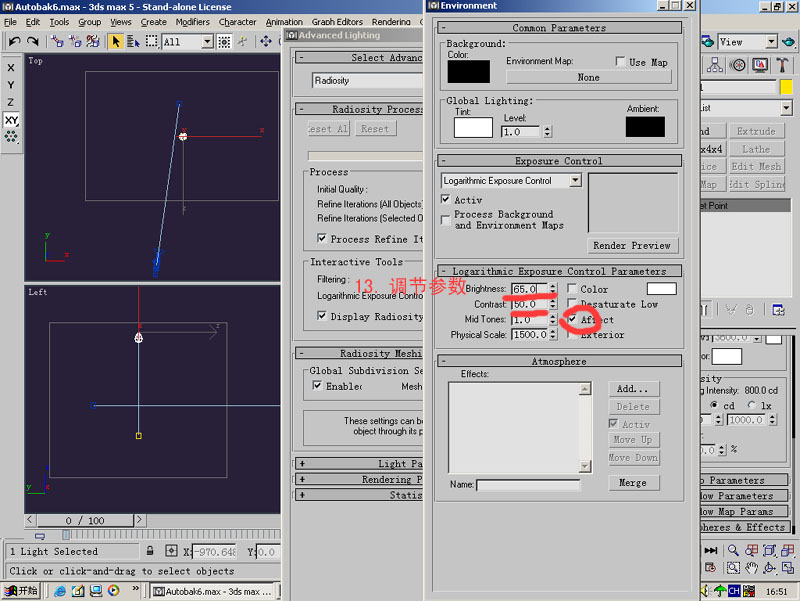Screen dimensions: 800x601
Task: Expand the Statistics rollout
Action: click(x=360, y=495)
